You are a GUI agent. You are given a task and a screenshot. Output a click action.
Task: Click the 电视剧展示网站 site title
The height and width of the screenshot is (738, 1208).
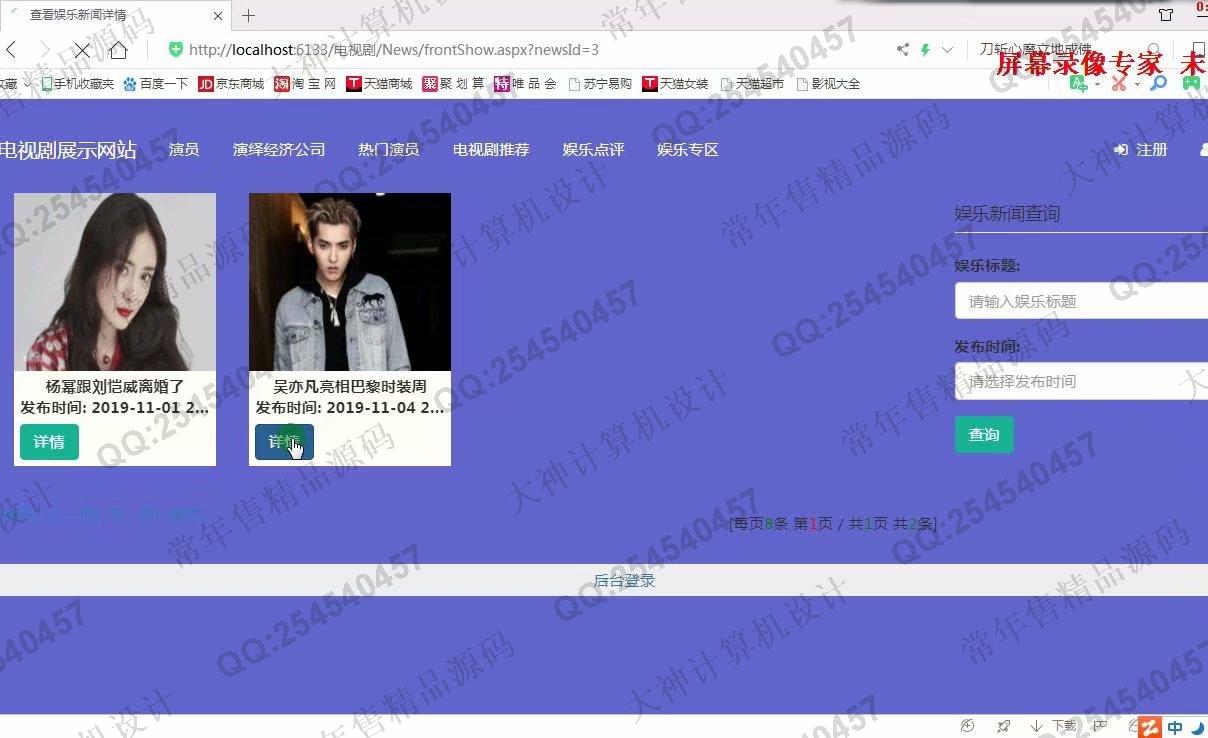tap(67, 150)
